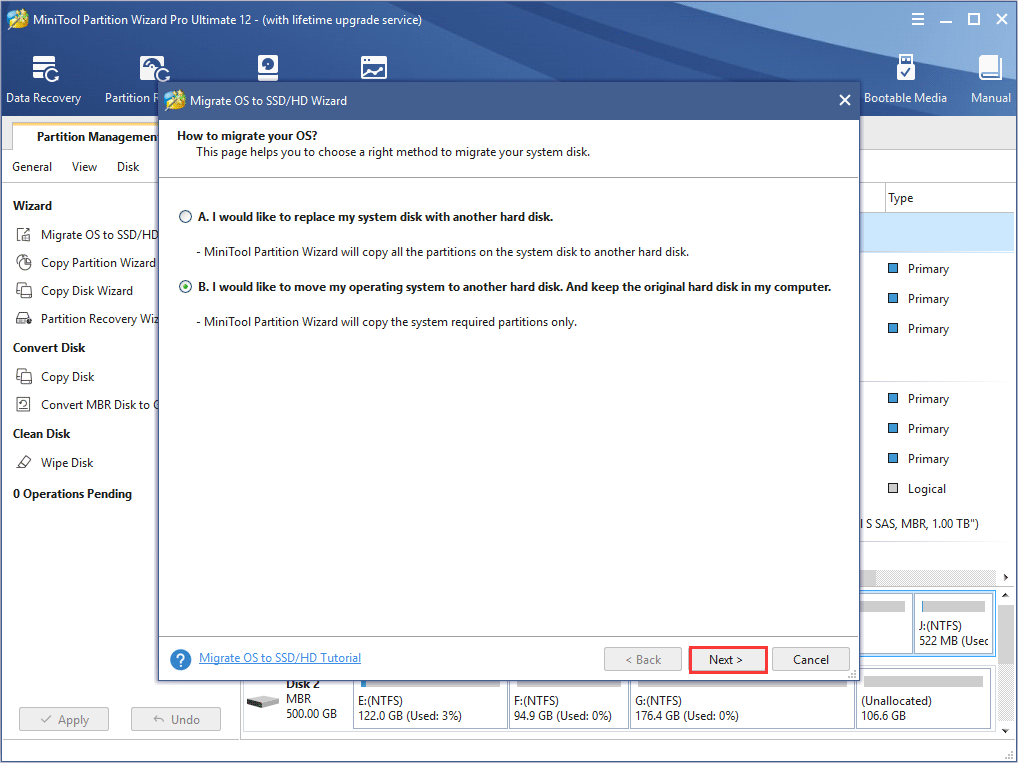Select option A replace system disk

185,217
